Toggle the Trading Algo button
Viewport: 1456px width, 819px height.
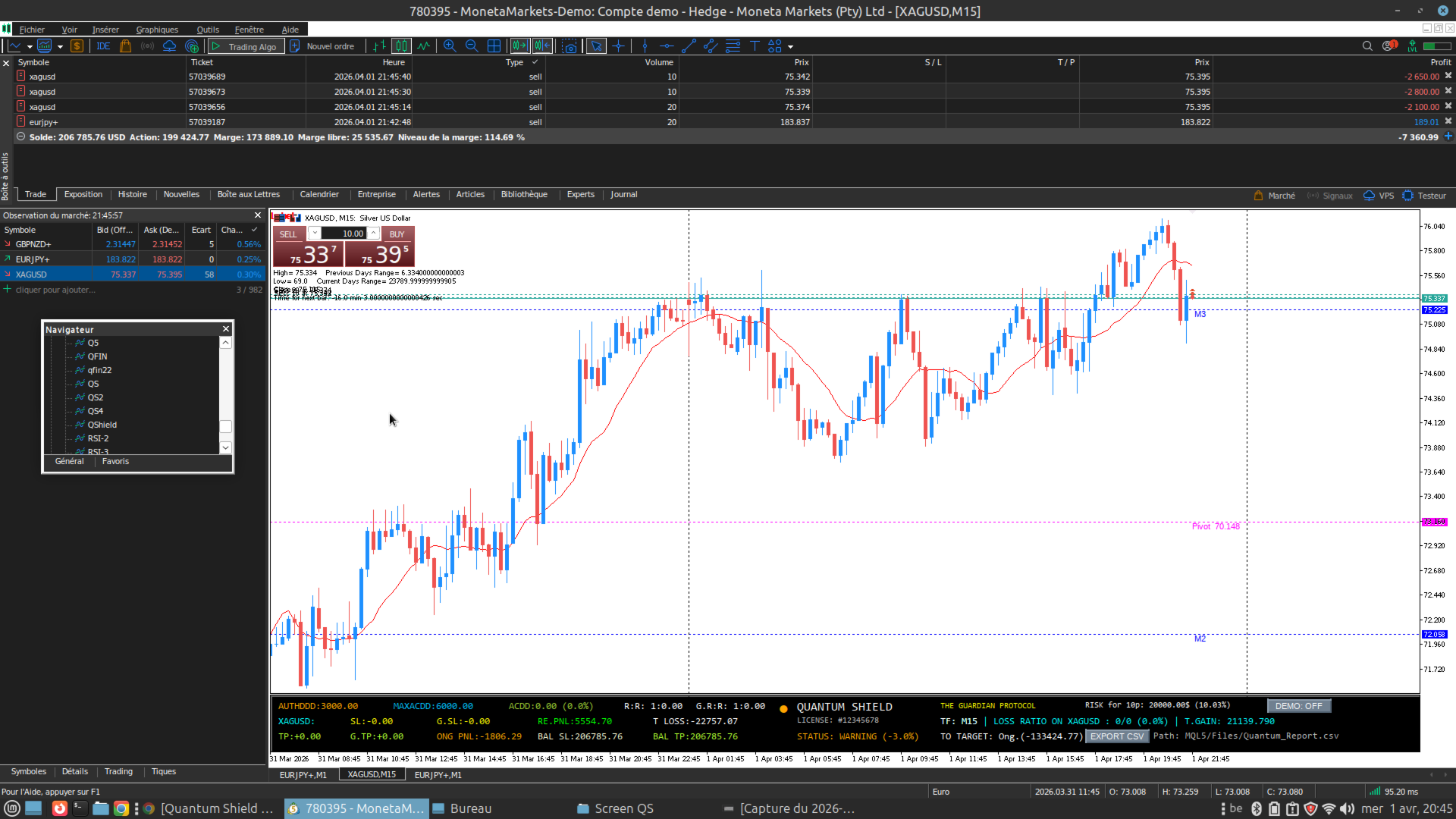[246, 46]
